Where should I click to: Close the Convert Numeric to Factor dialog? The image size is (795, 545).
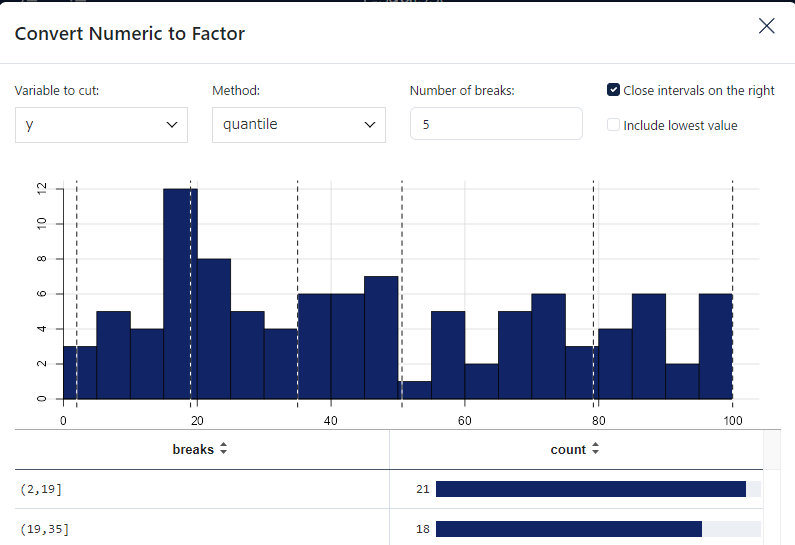click(x=767, y=26)
